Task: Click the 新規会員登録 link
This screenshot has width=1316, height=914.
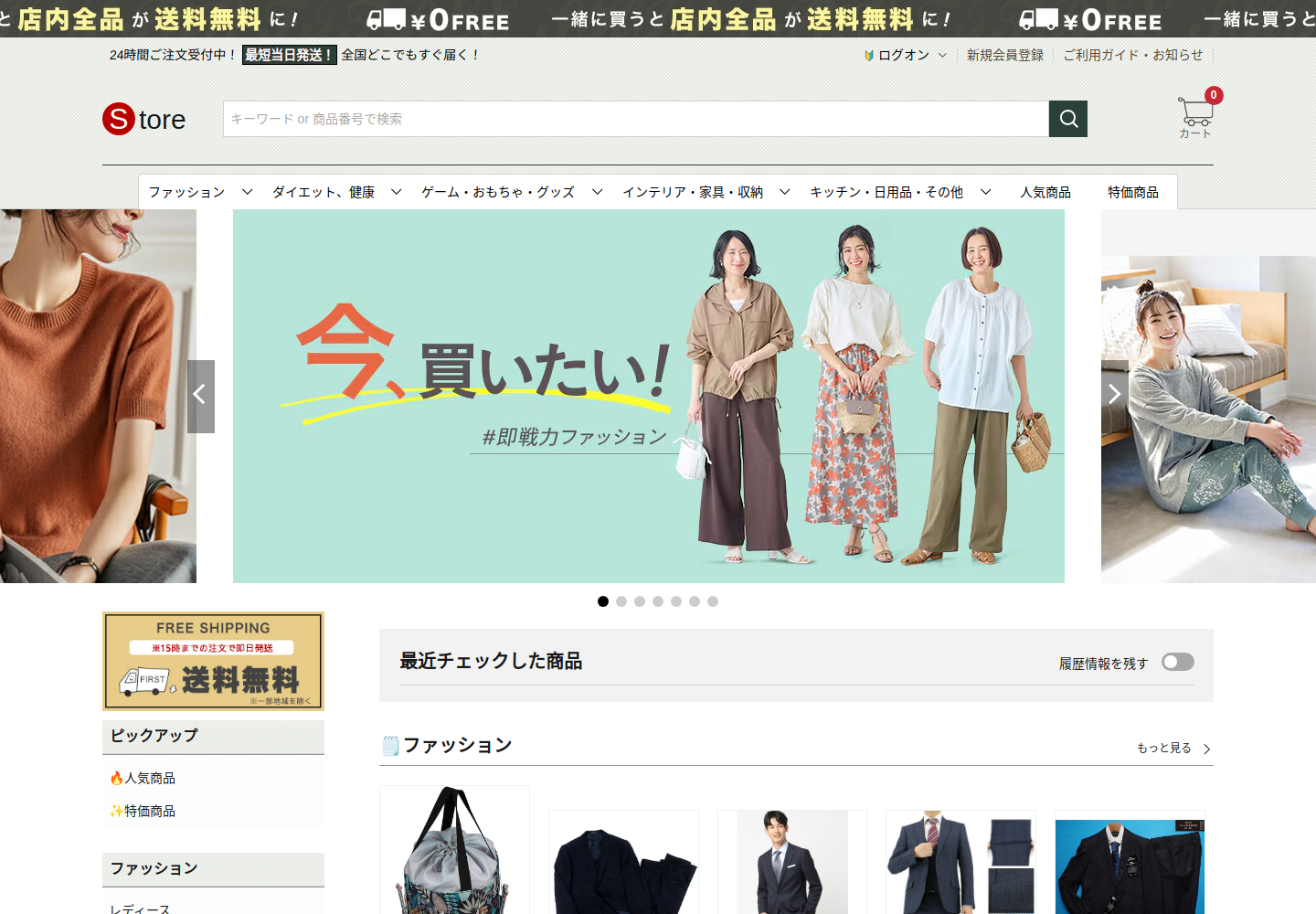Action: 1005,55
